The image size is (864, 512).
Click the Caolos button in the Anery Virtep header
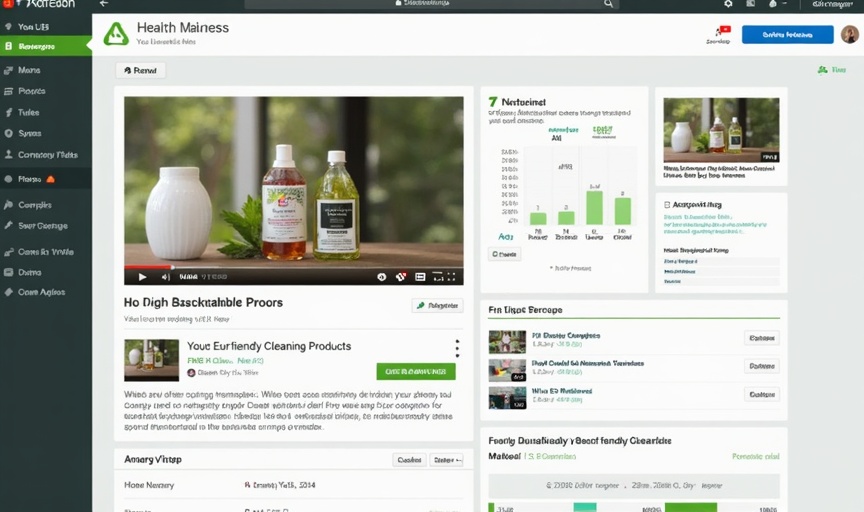tap(409, 460)
